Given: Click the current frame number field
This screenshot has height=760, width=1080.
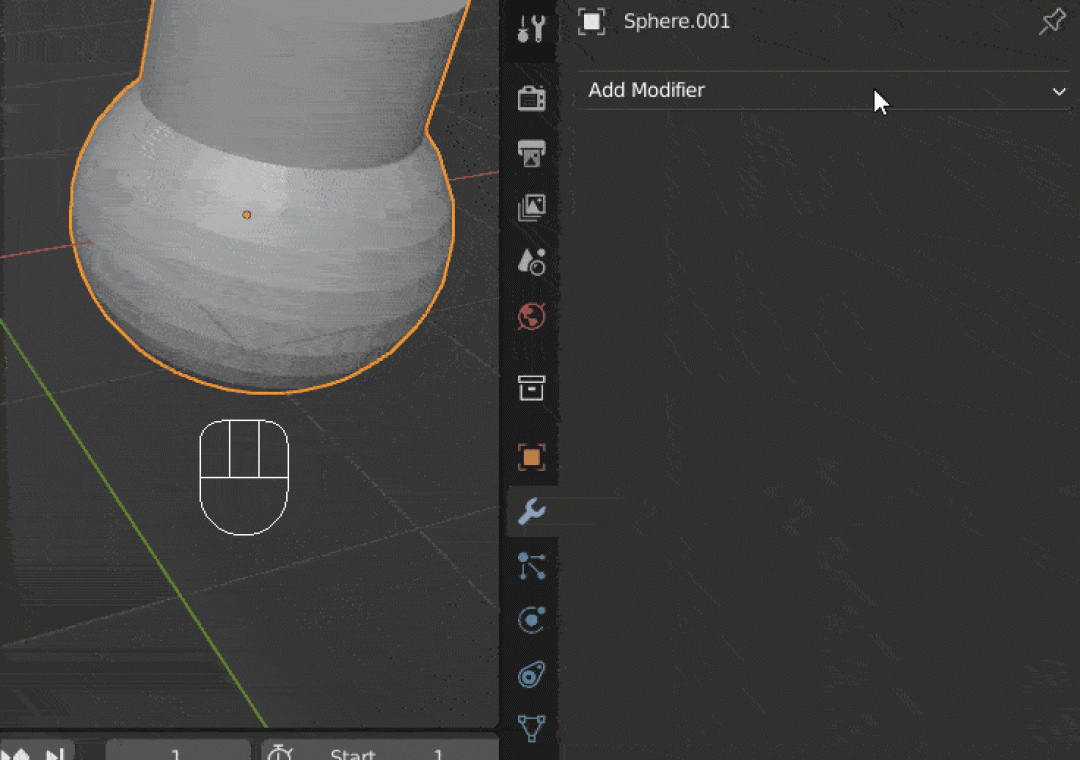Looking at the screenshot, I should (x=177, y=753).
